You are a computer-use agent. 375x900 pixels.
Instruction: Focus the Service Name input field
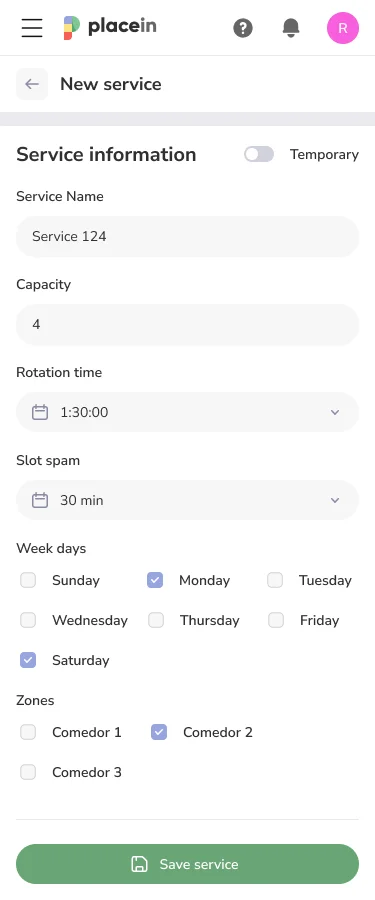[187, 236]
